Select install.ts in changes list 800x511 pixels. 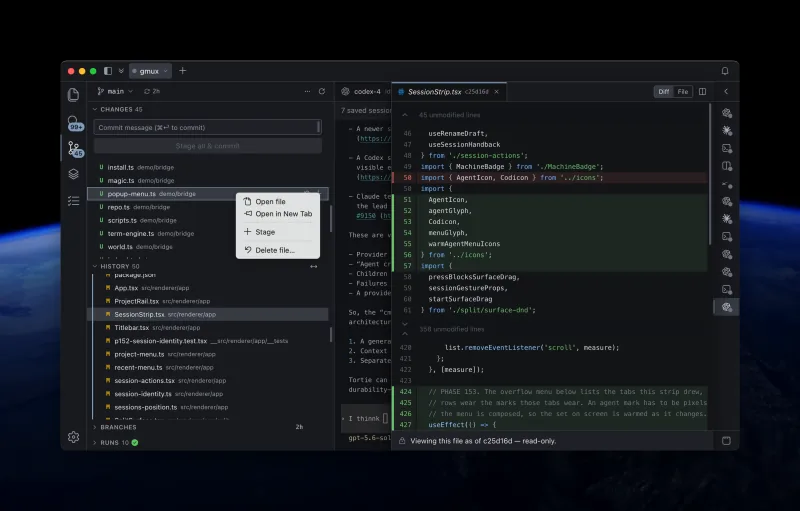pos(208,167)
